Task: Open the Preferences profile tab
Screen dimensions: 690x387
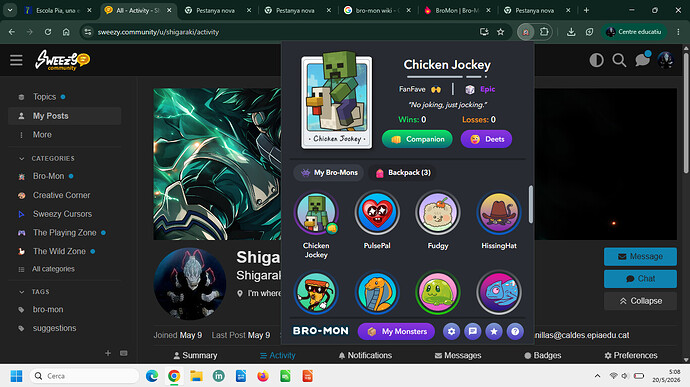Action: coord(631,355)
